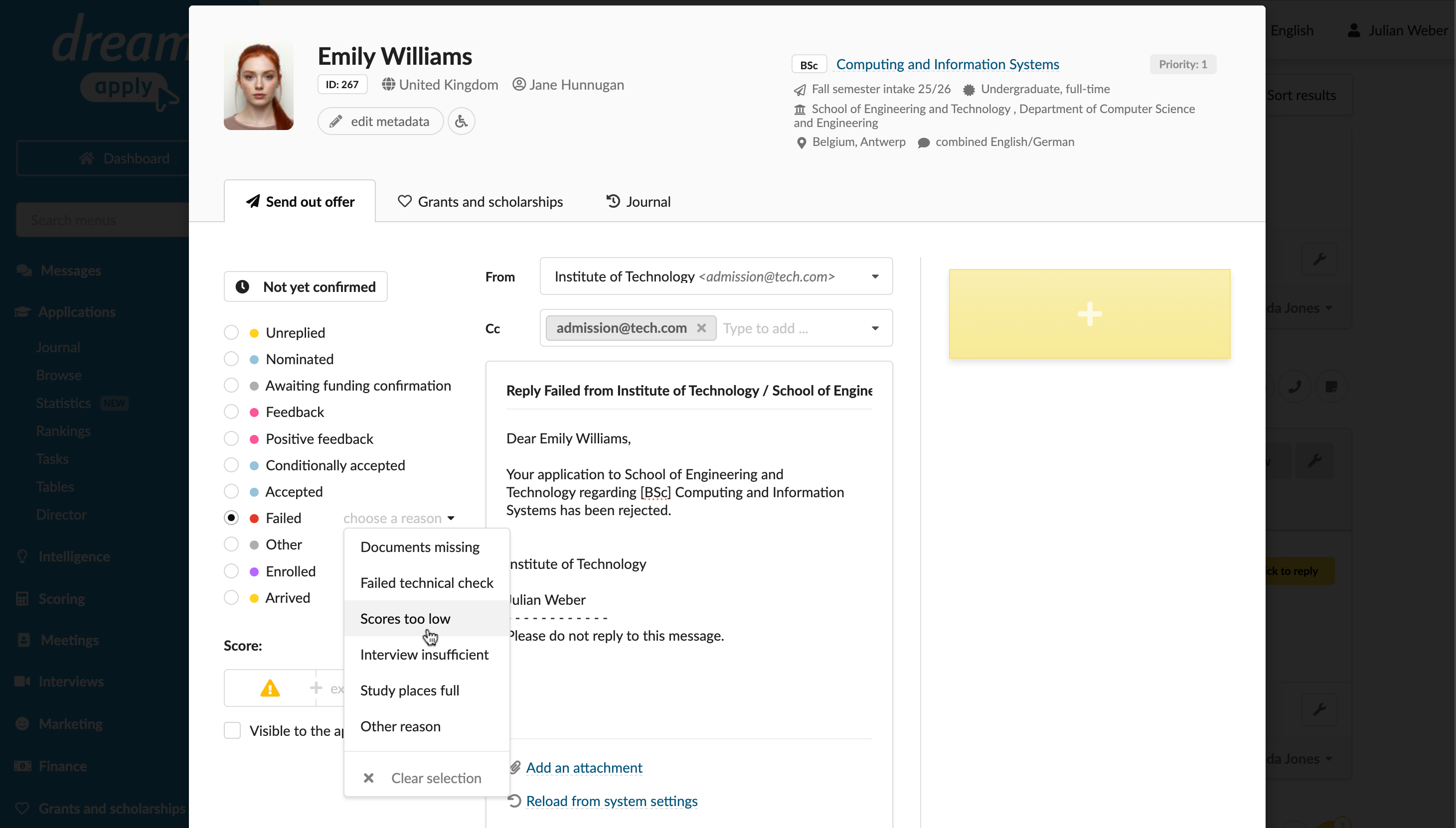The height and width of the screenshot is (828, 1456).
Task: Click the paper plane intake icon
Action: [x=800, y=90]
